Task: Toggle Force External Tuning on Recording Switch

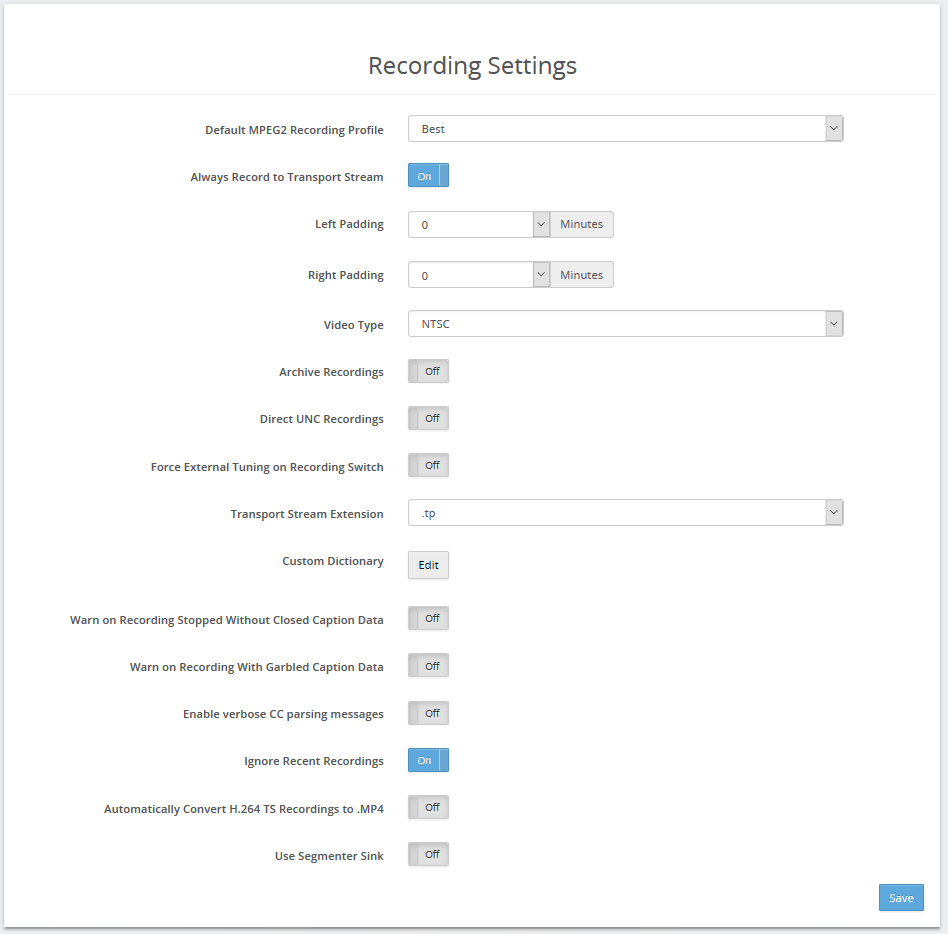Action: (x=428, y=465)
